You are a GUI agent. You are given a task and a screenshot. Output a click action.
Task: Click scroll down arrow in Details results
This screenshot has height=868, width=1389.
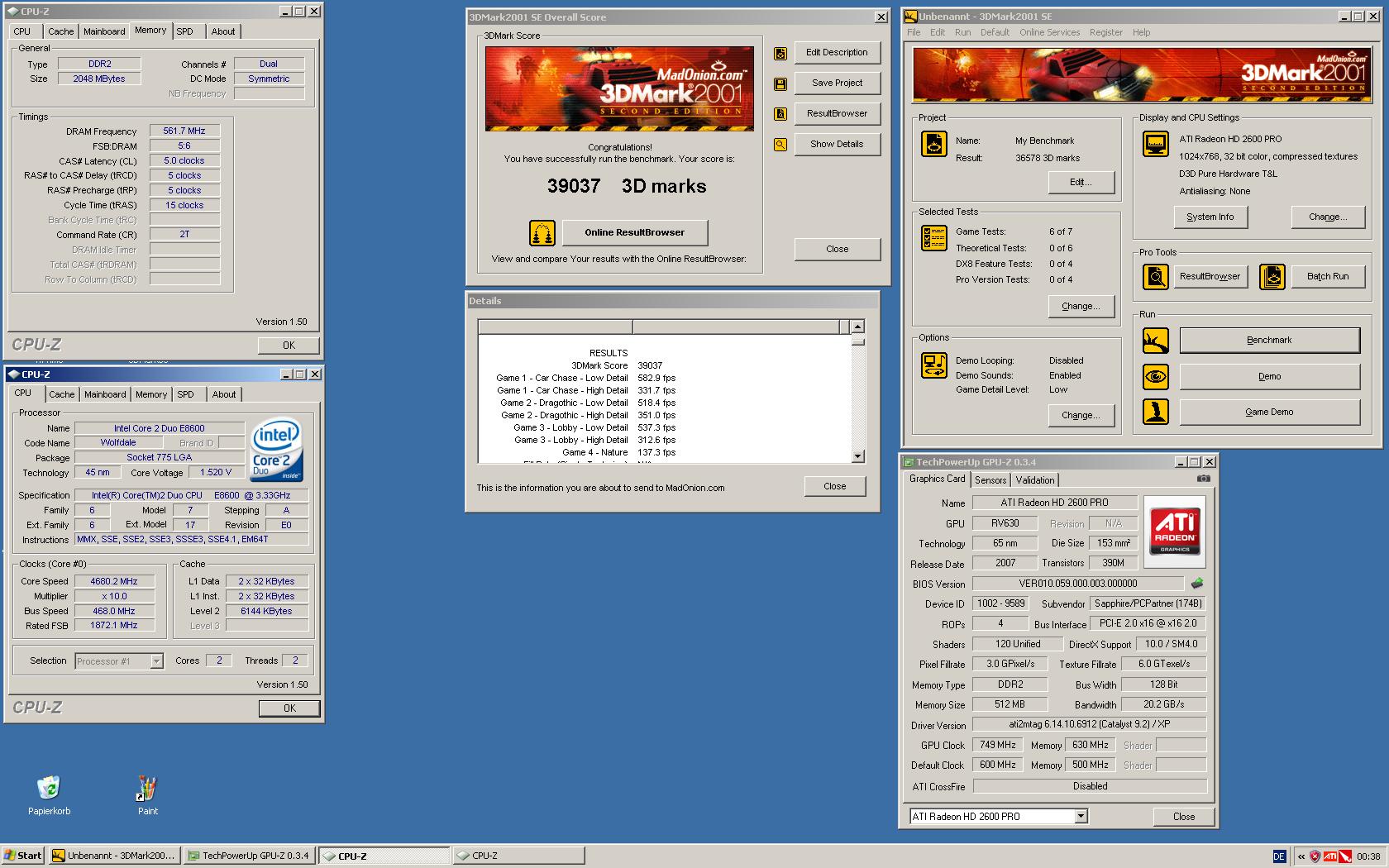click(857, 456)
